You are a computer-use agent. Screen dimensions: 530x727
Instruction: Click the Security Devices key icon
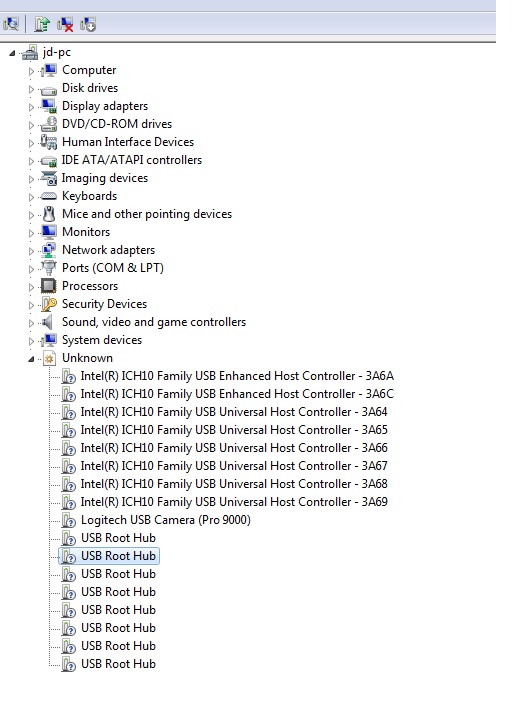coord(49,304)
